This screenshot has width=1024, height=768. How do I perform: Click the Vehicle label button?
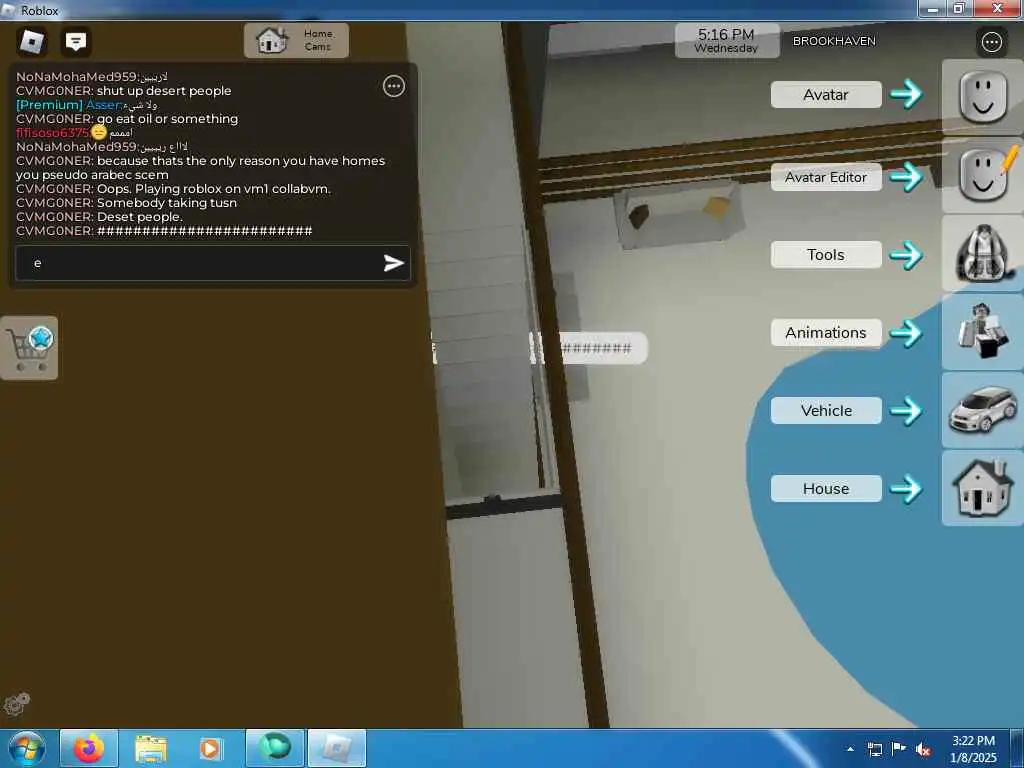pyautogui.click(x=825, y=411)
